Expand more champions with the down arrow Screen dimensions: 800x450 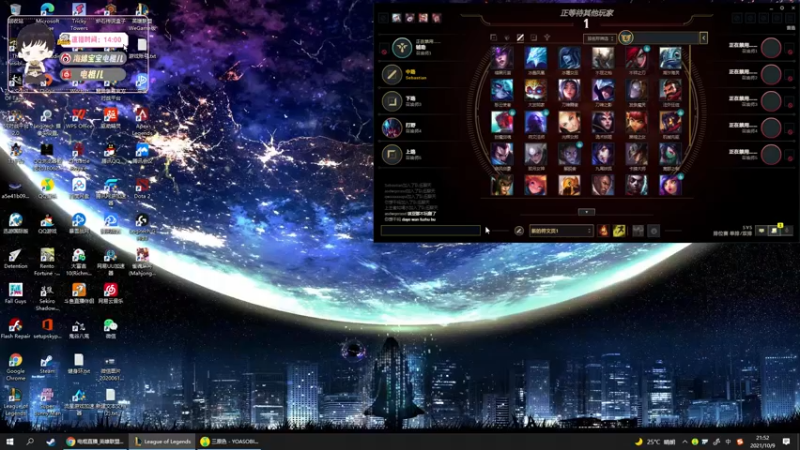click(x=586, y=212)
